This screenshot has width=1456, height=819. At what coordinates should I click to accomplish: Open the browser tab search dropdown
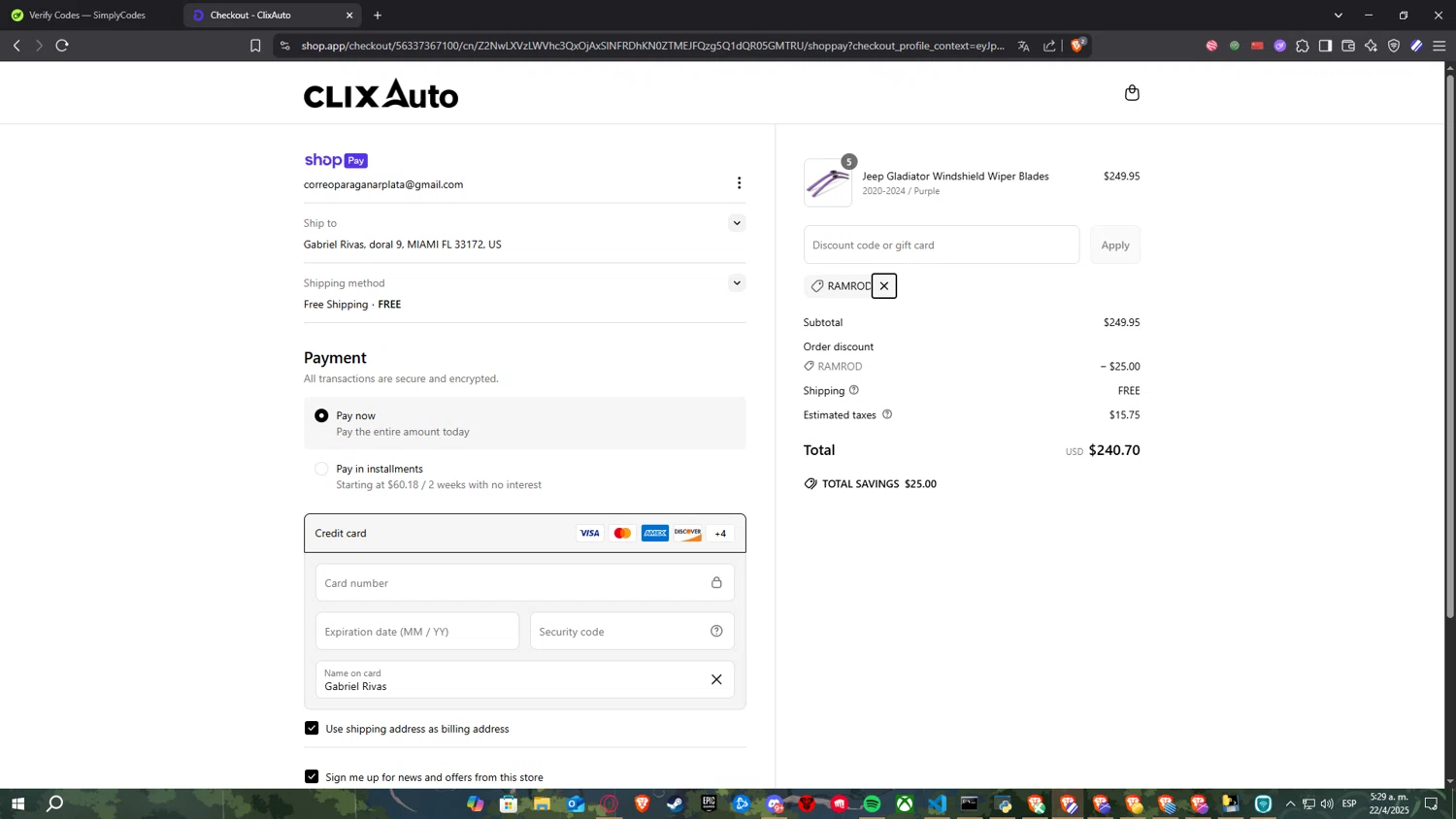[1338, 15]
